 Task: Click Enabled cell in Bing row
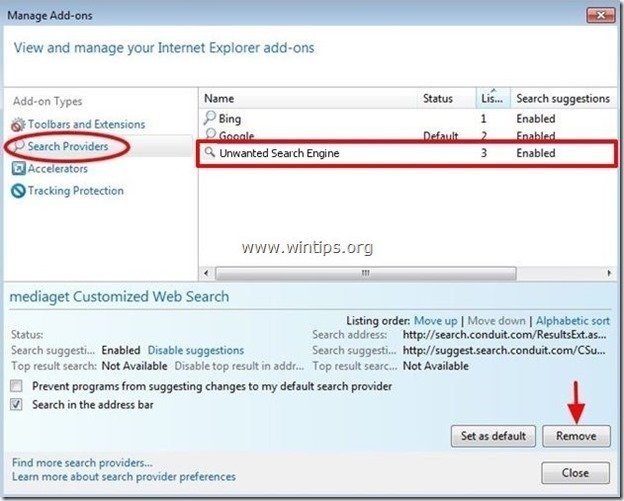point(536,119)
